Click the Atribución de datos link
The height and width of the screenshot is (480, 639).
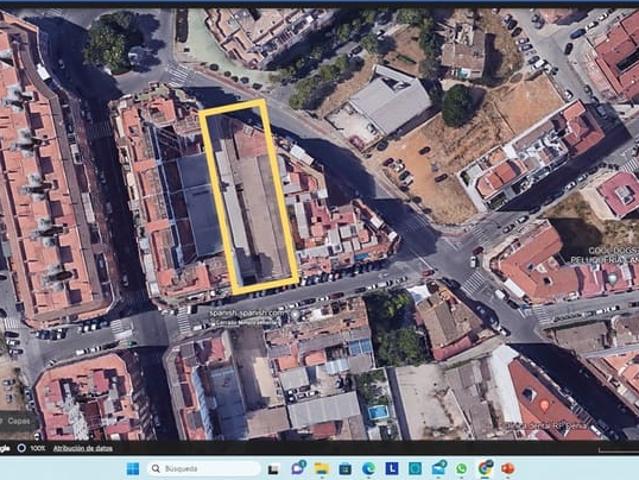tap(83, 448)
